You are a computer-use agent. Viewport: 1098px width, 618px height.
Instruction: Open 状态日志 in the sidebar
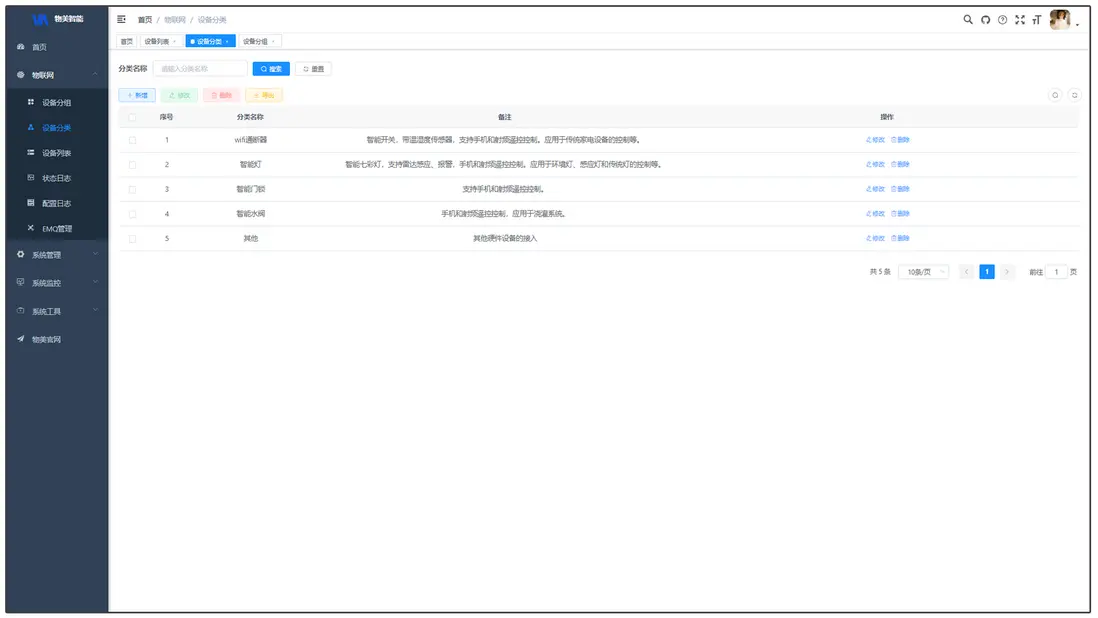point(57,178)
